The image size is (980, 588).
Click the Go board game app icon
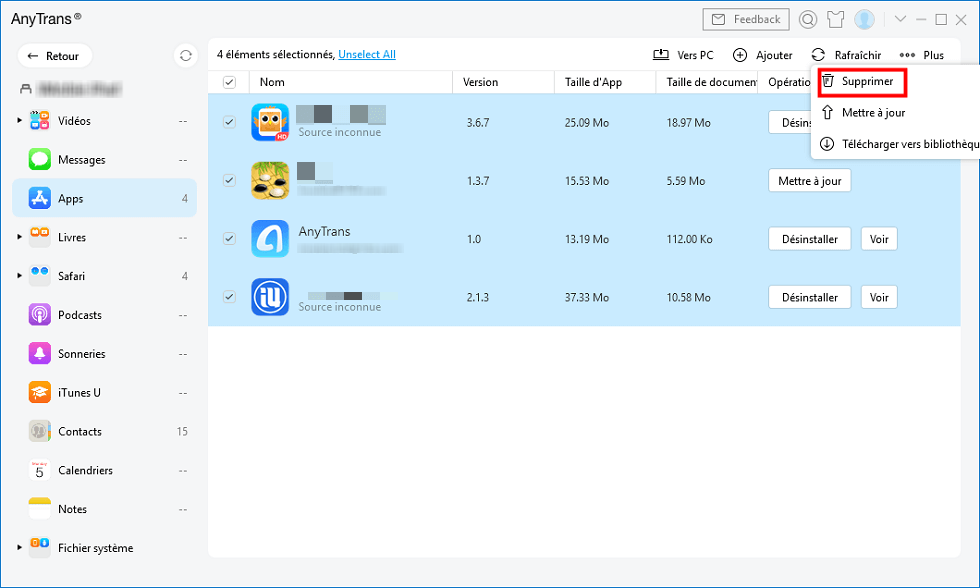point(270,180)
